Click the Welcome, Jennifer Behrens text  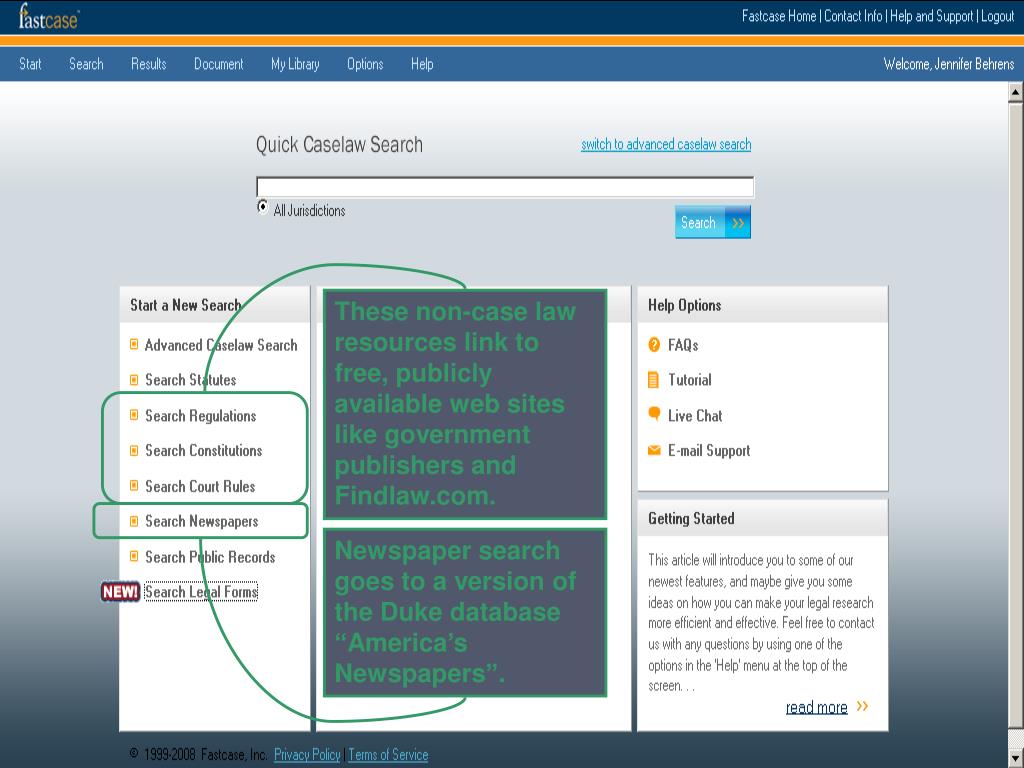pyautogui.click(x=949, y=64)
